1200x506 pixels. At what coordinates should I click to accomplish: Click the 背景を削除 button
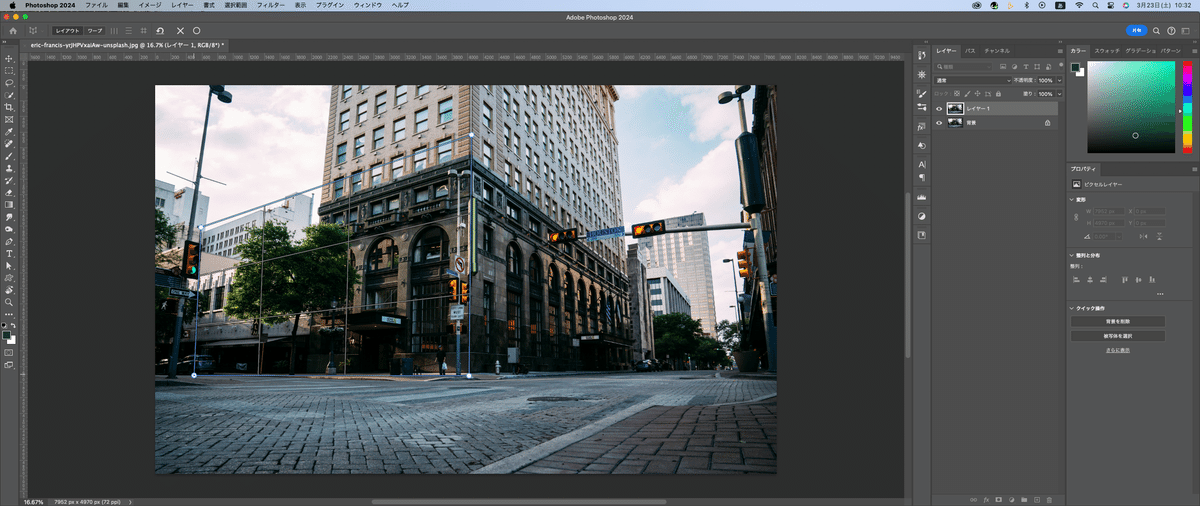coord(1117,321)
